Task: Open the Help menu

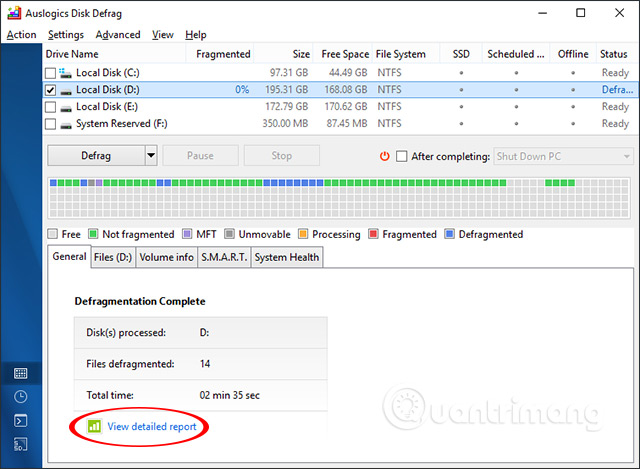Action: [196, 35]
